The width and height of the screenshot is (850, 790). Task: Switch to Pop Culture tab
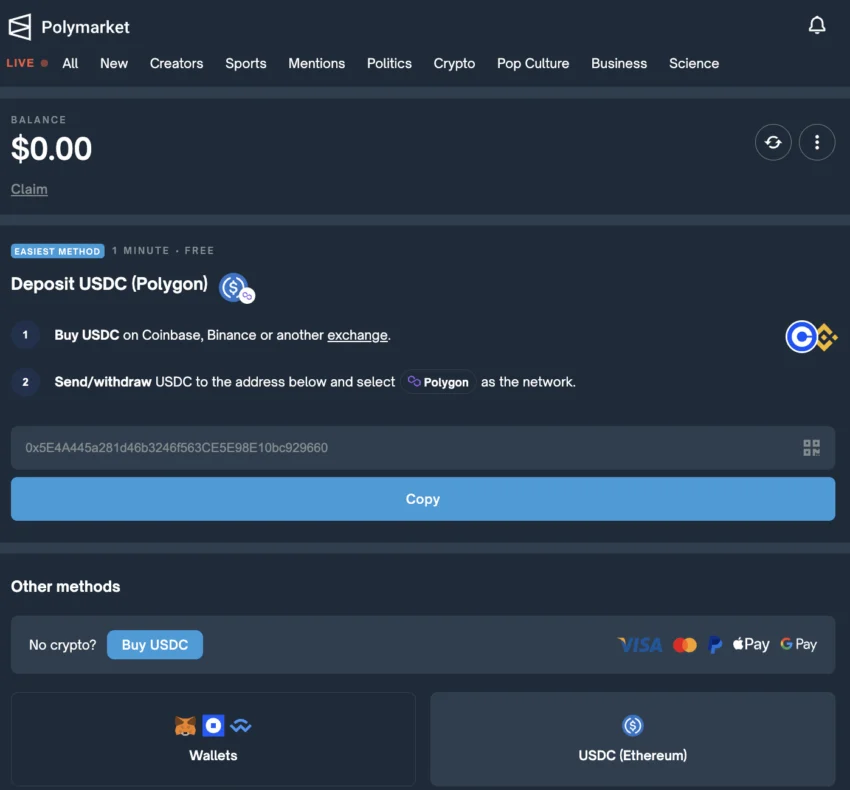coord(533,63)
